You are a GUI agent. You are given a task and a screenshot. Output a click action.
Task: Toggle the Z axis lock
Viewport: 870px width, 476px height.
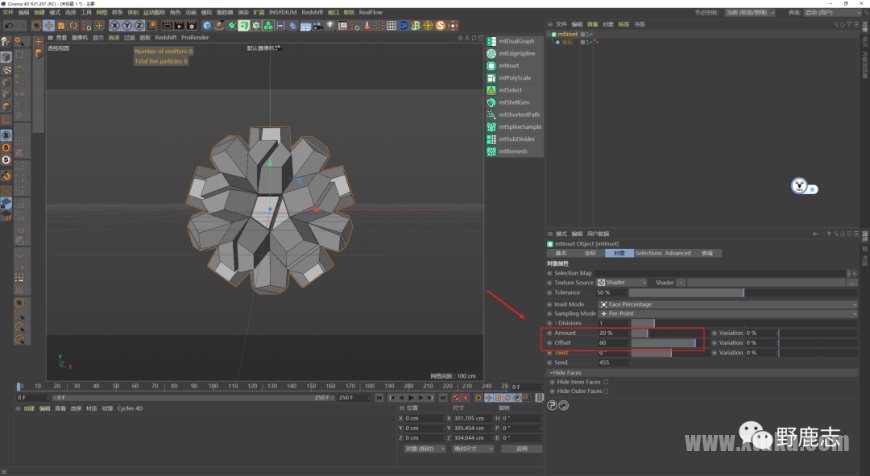[139, 26]
